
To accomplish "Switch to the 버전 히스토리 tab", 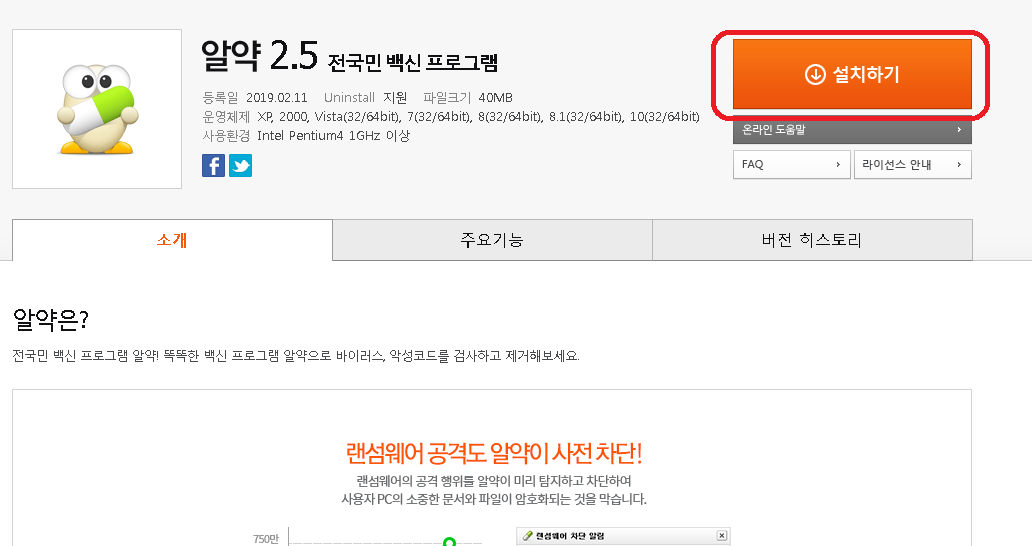I will point(812,240).
